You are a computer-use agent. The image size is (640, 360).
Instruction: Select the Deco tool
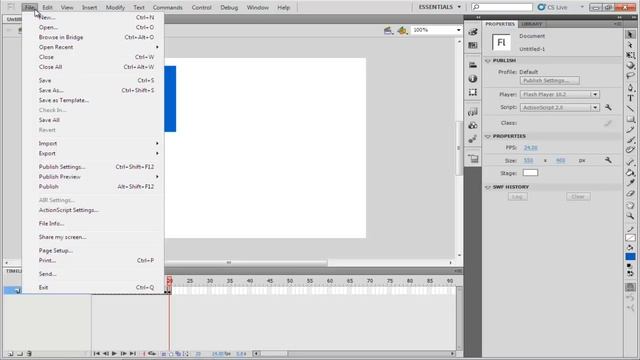coord(630,150)
